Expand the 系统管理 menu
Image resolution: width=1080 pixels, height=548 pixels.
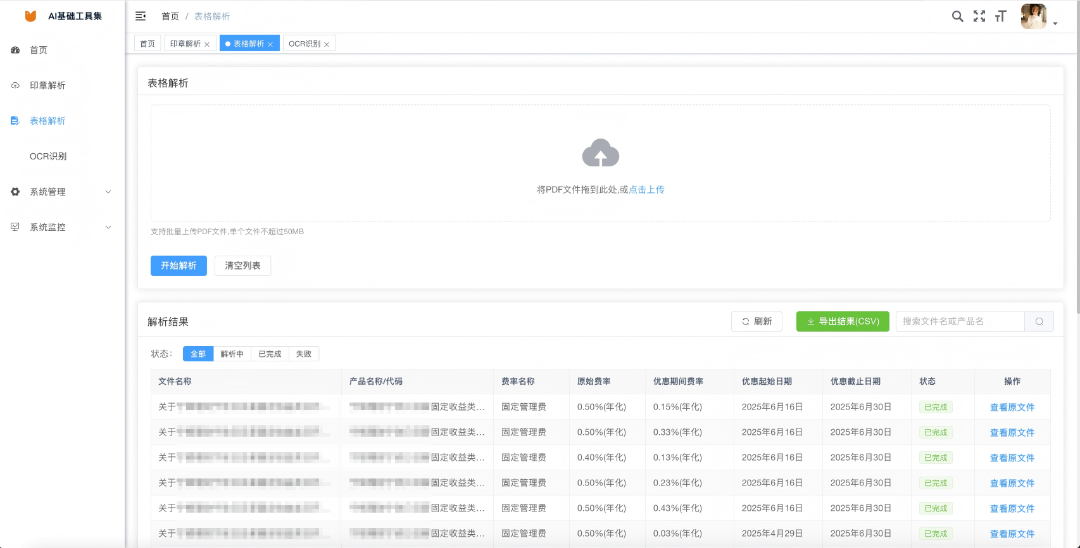point(62,191)
